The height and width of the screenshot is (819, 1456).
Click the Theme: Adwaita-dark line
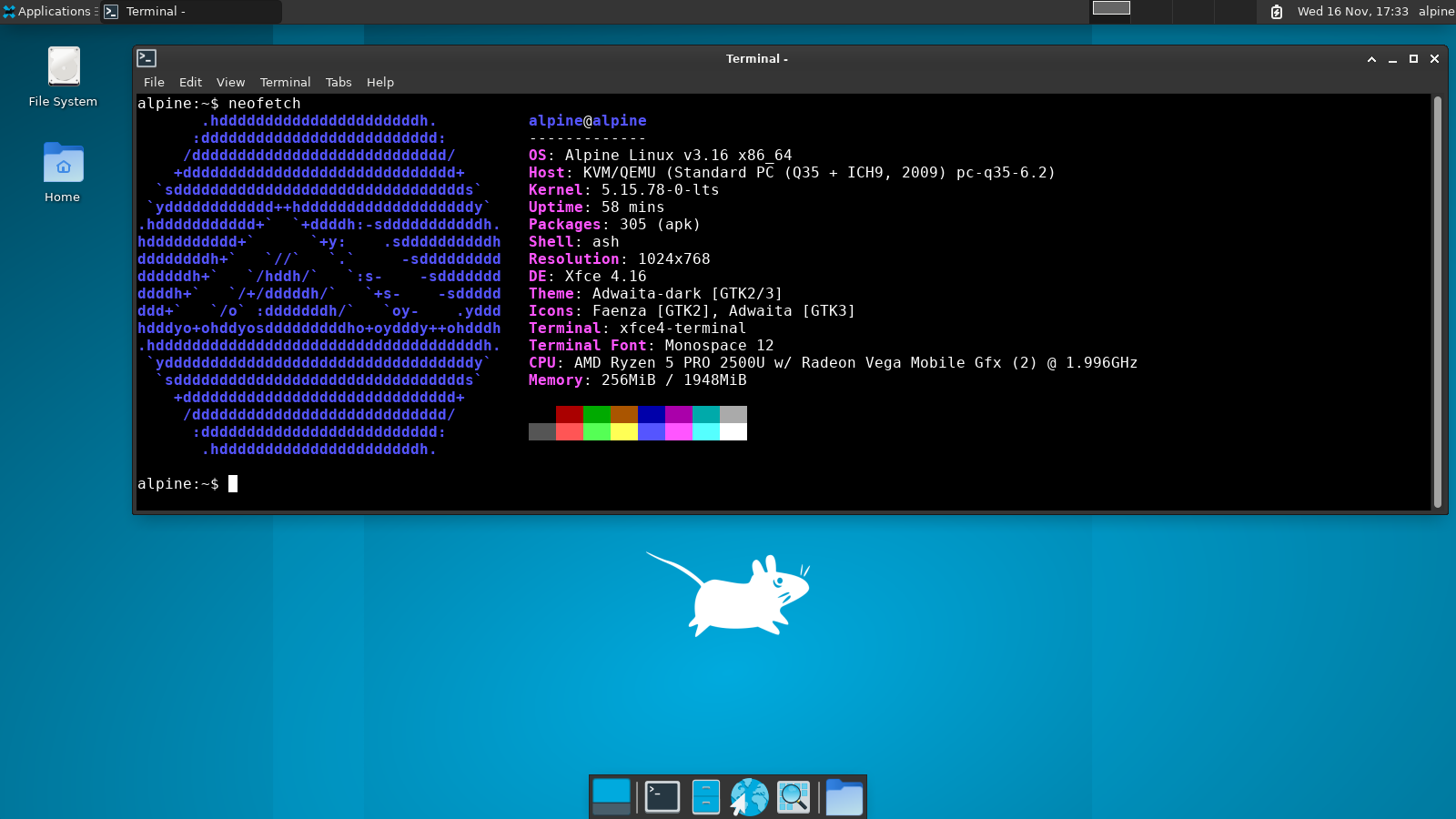pyautogui.click(x=656, y=294)
